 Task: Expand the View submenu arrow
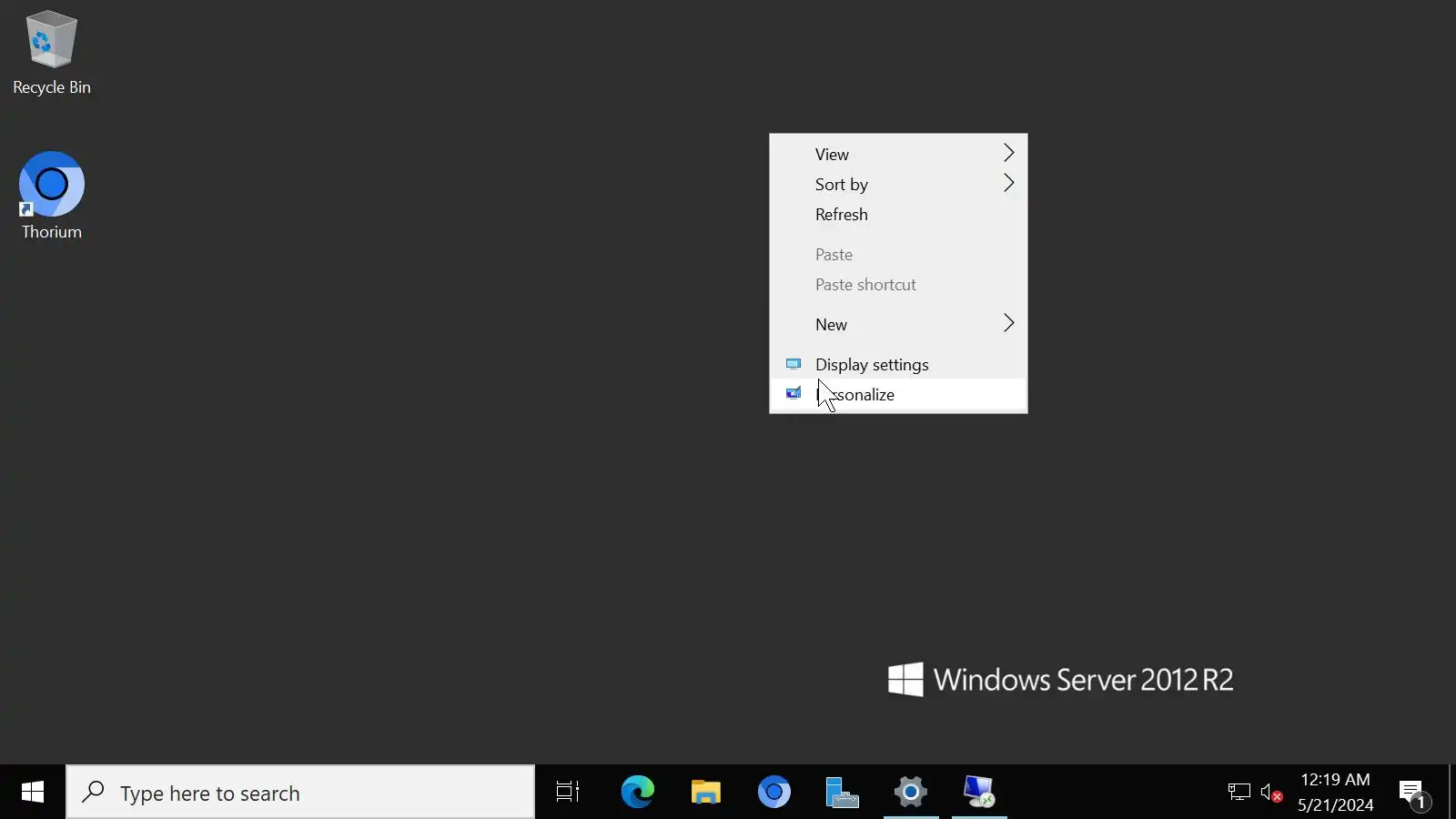(1008, 153)
